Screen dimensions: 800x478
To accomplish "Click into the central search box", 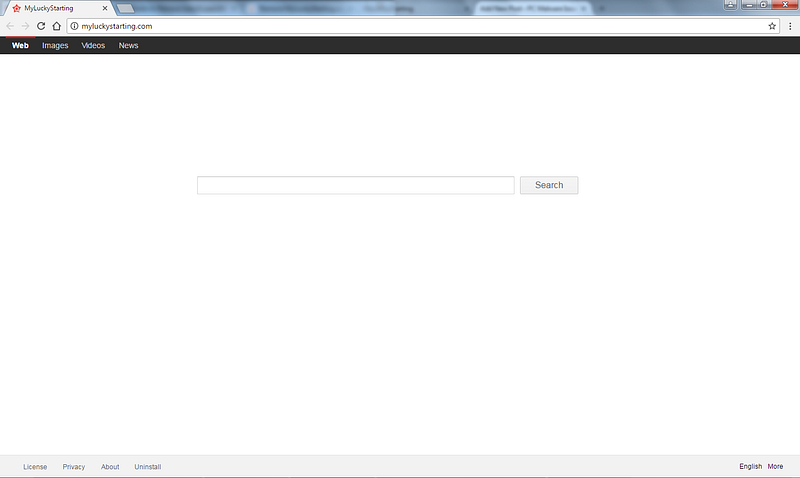I will [356, 185].
